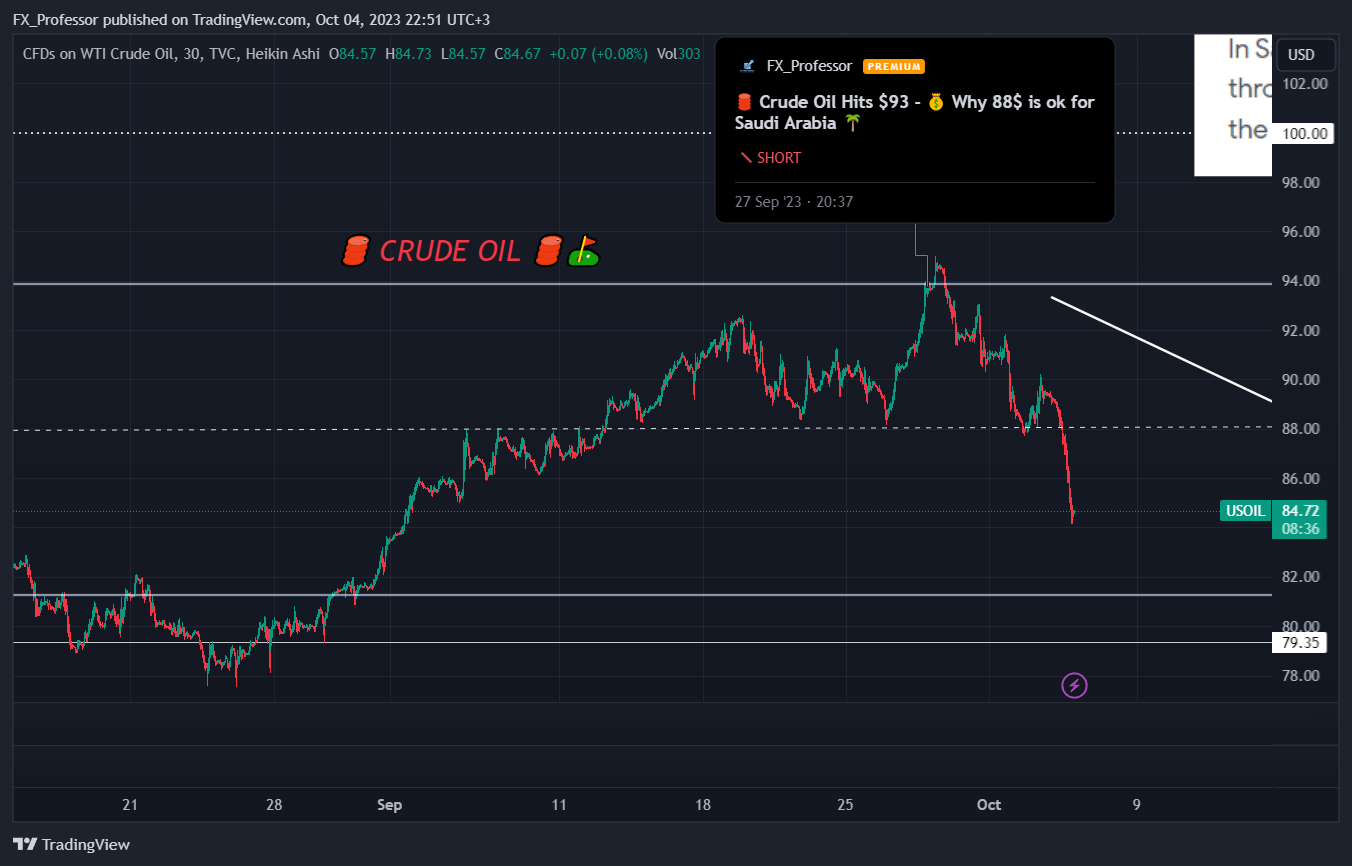Open the Crude Oil Hits $93 idea title

click(914, 112)
